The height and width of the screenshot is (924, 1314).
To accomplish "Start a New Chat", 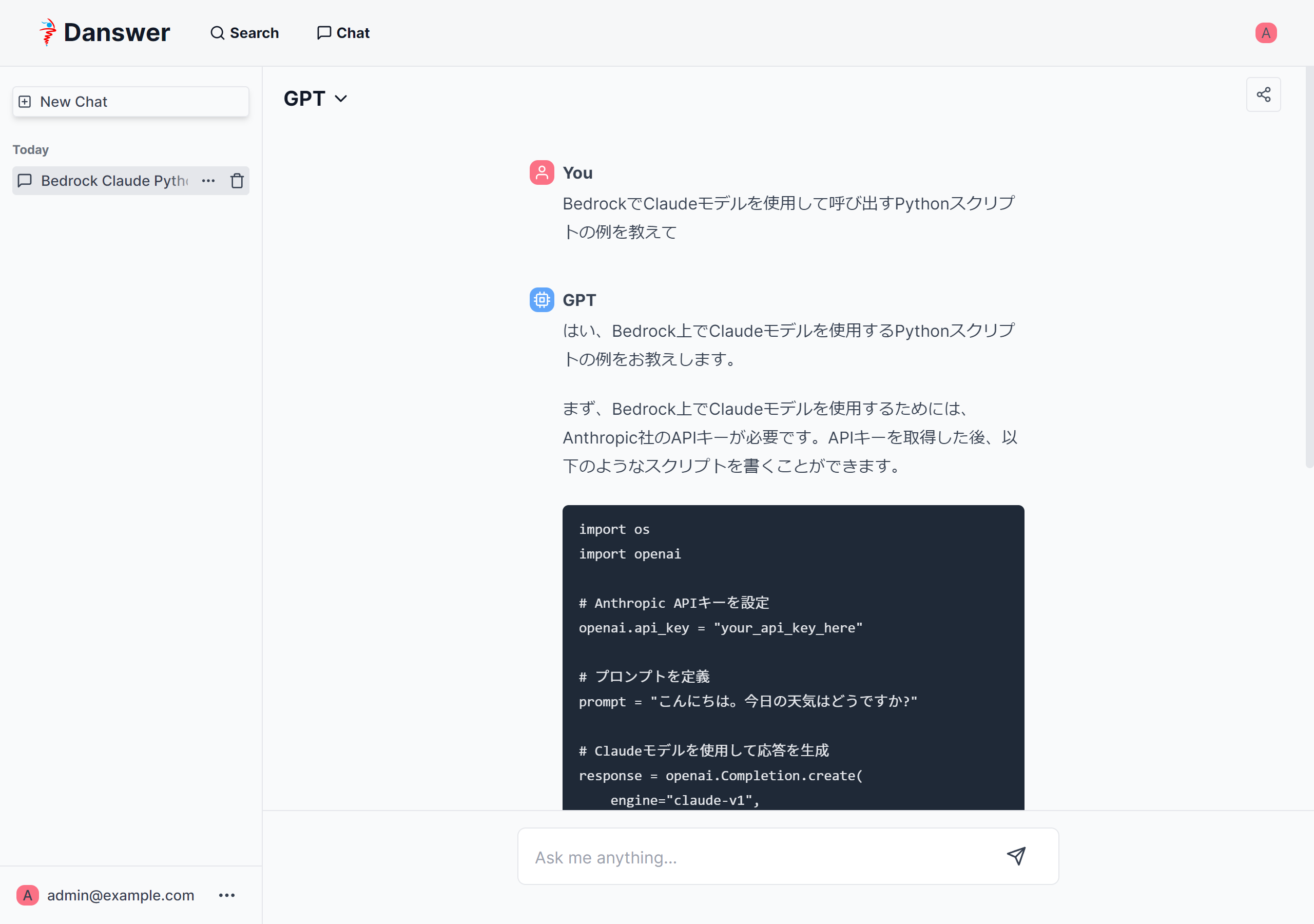I will (x=130, y=102).
